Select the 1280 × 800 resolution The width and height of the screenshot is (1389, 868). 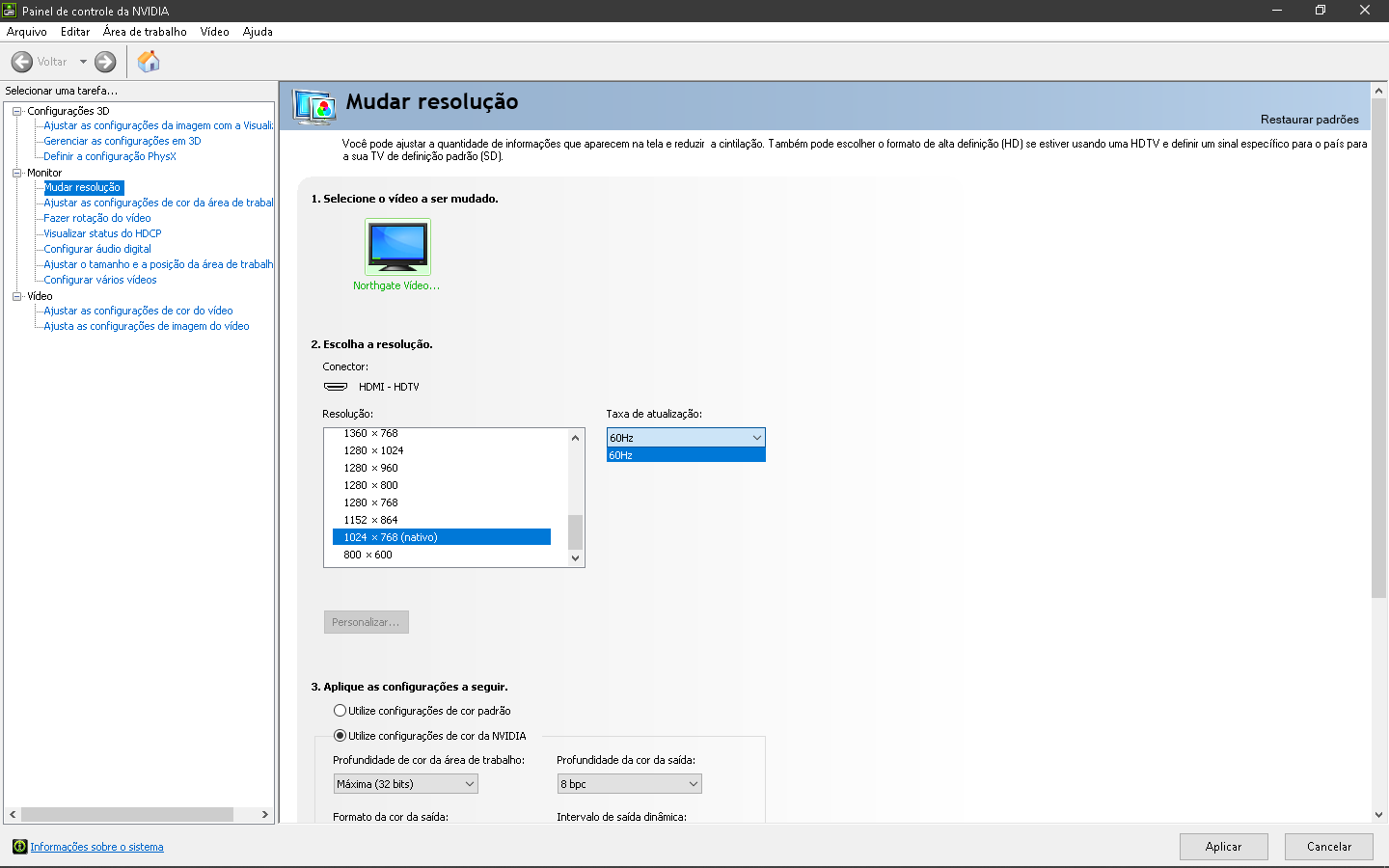[x=442, y=485]
